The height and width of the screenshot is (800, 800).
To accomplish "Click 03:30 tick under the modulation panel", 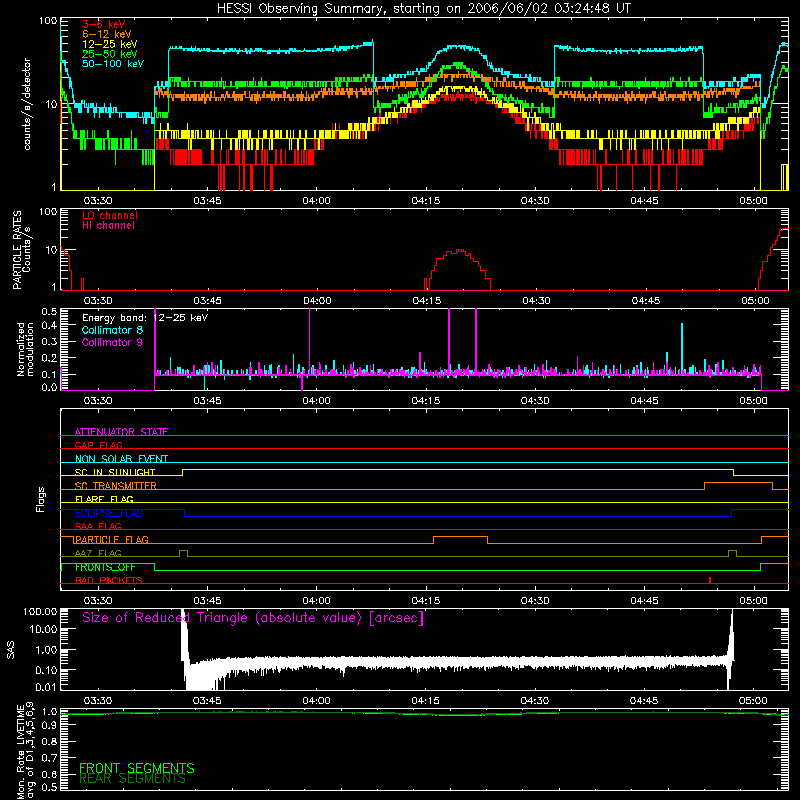I will [98, 401].
